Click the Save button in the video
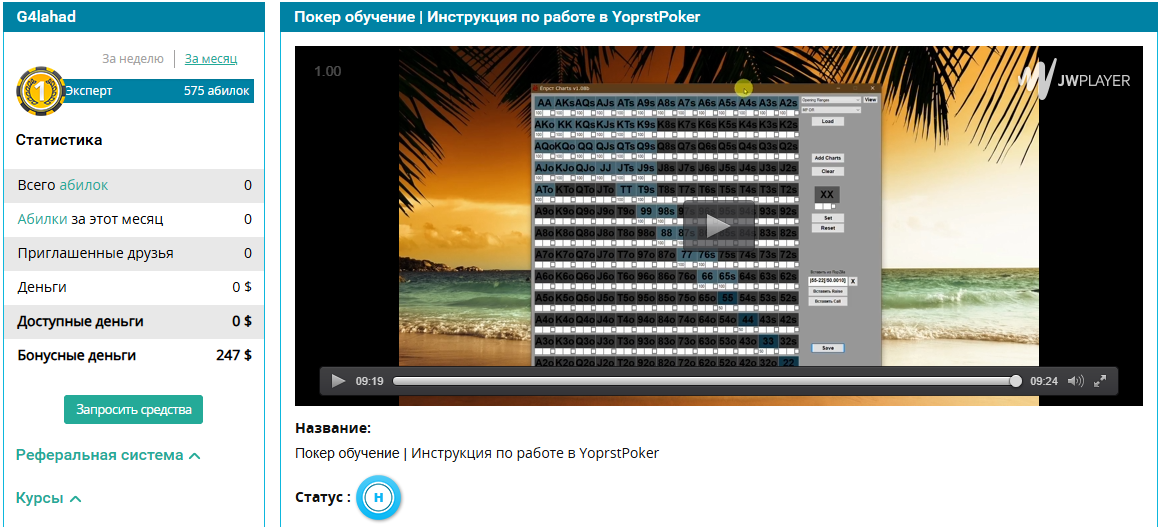 coord(828,348)
